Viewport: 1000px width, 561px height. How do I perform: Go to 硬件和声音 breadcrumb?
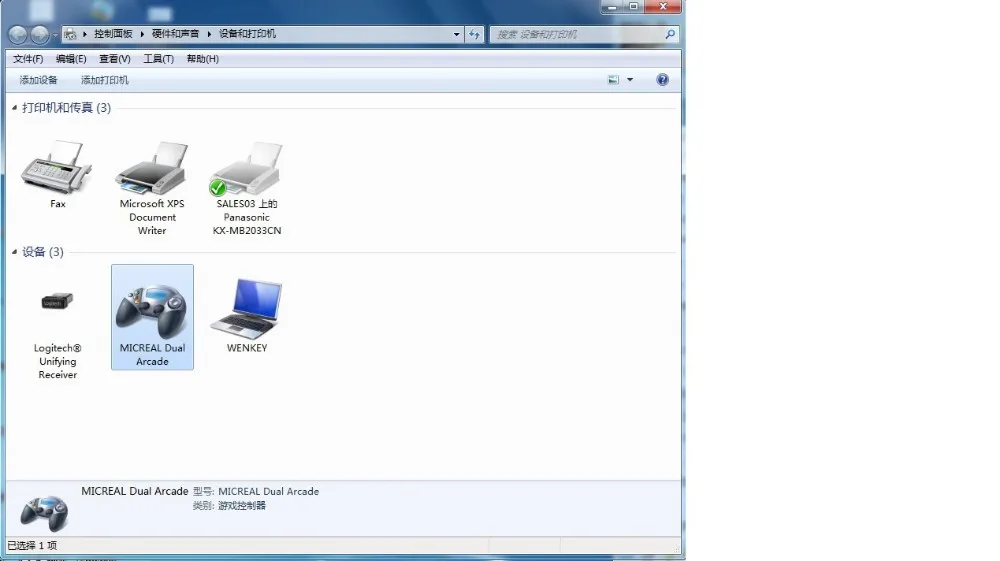175,34
